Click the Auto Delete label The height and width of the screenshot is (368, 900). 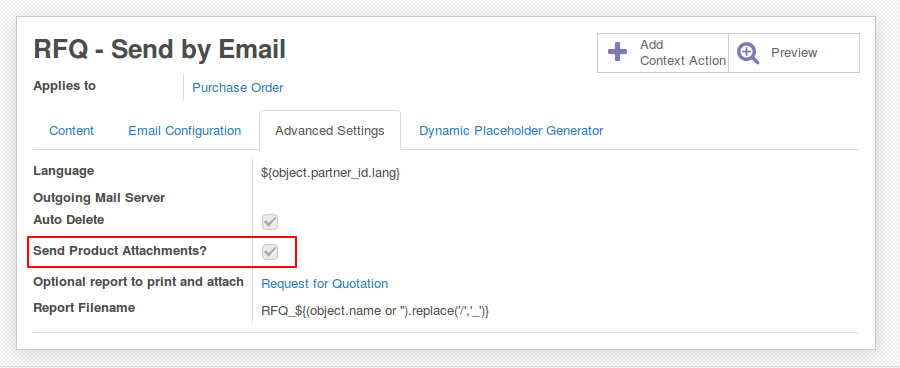(x=69, y=219)
